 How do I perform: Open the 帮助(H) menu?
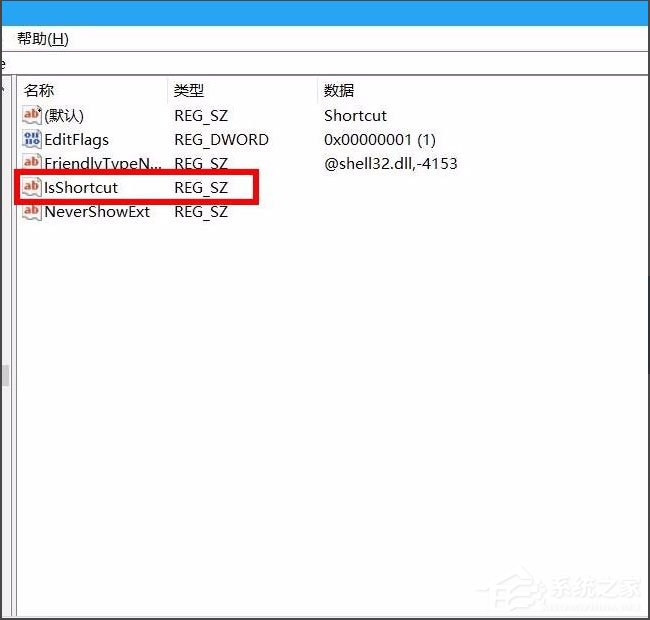43,39
